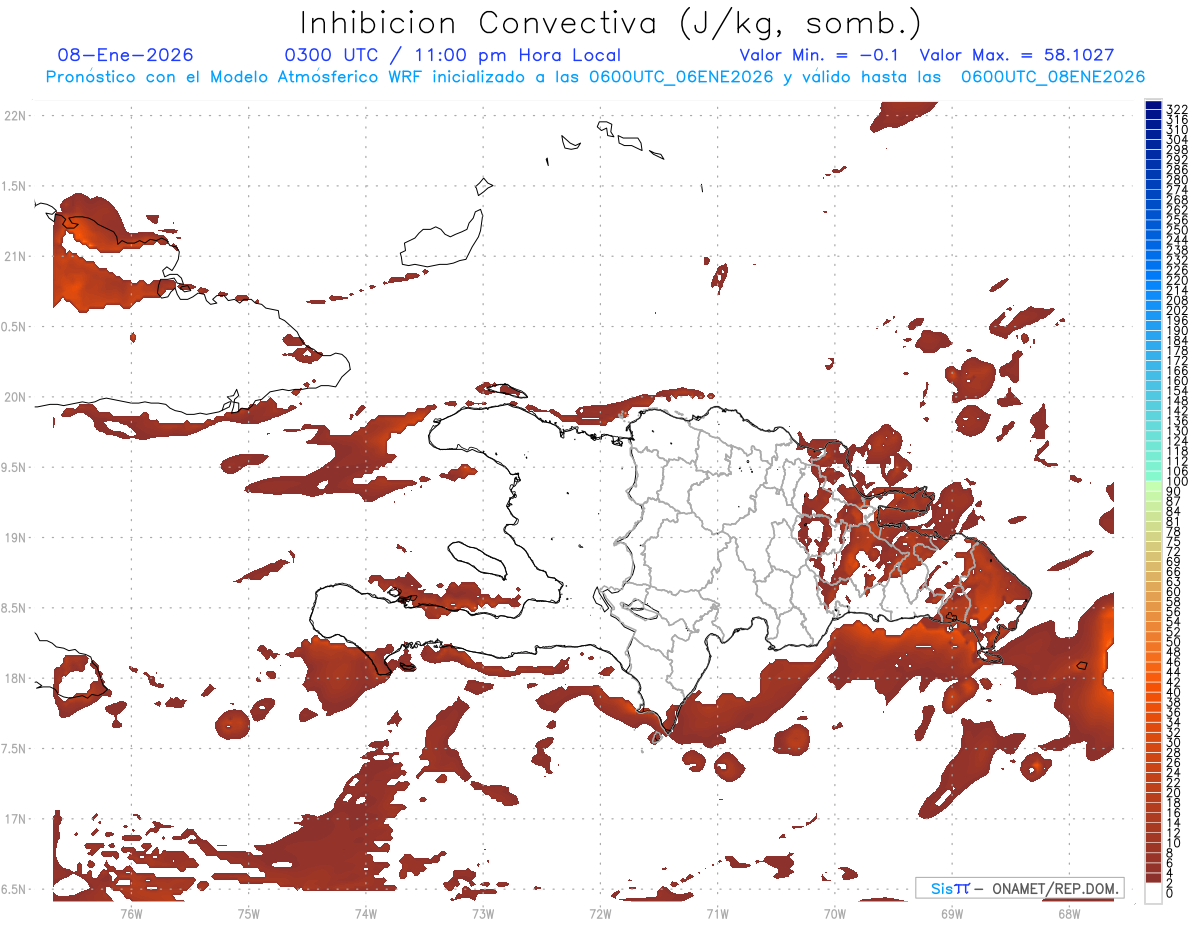The height and width of the screenshot is (927, 1200).
Task: Click the '0' value at the scale bottom
Action: pos(1170,893)
